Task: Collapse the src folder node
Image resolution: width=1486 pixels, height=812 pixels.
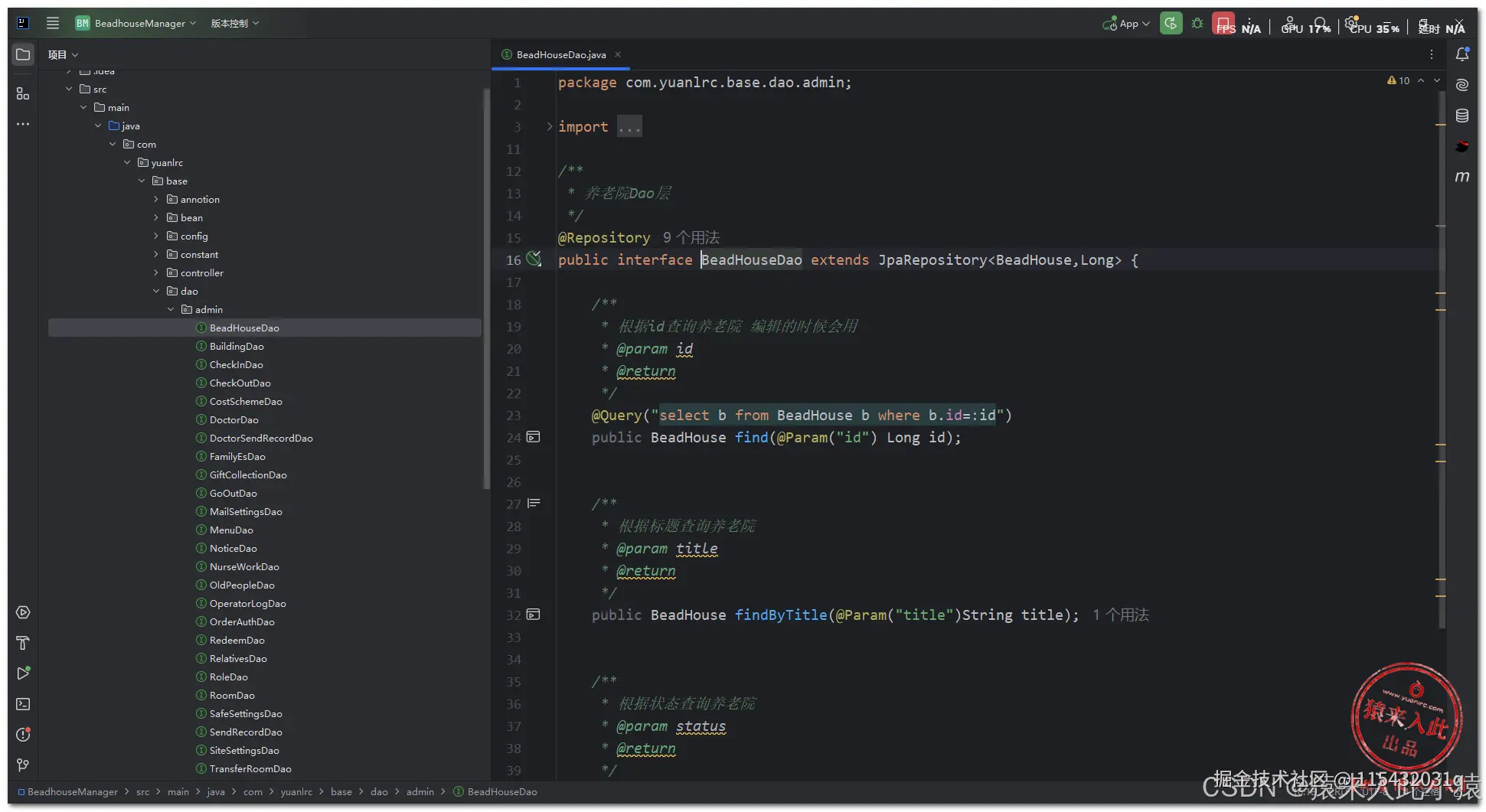Action: tap(69, 89)
